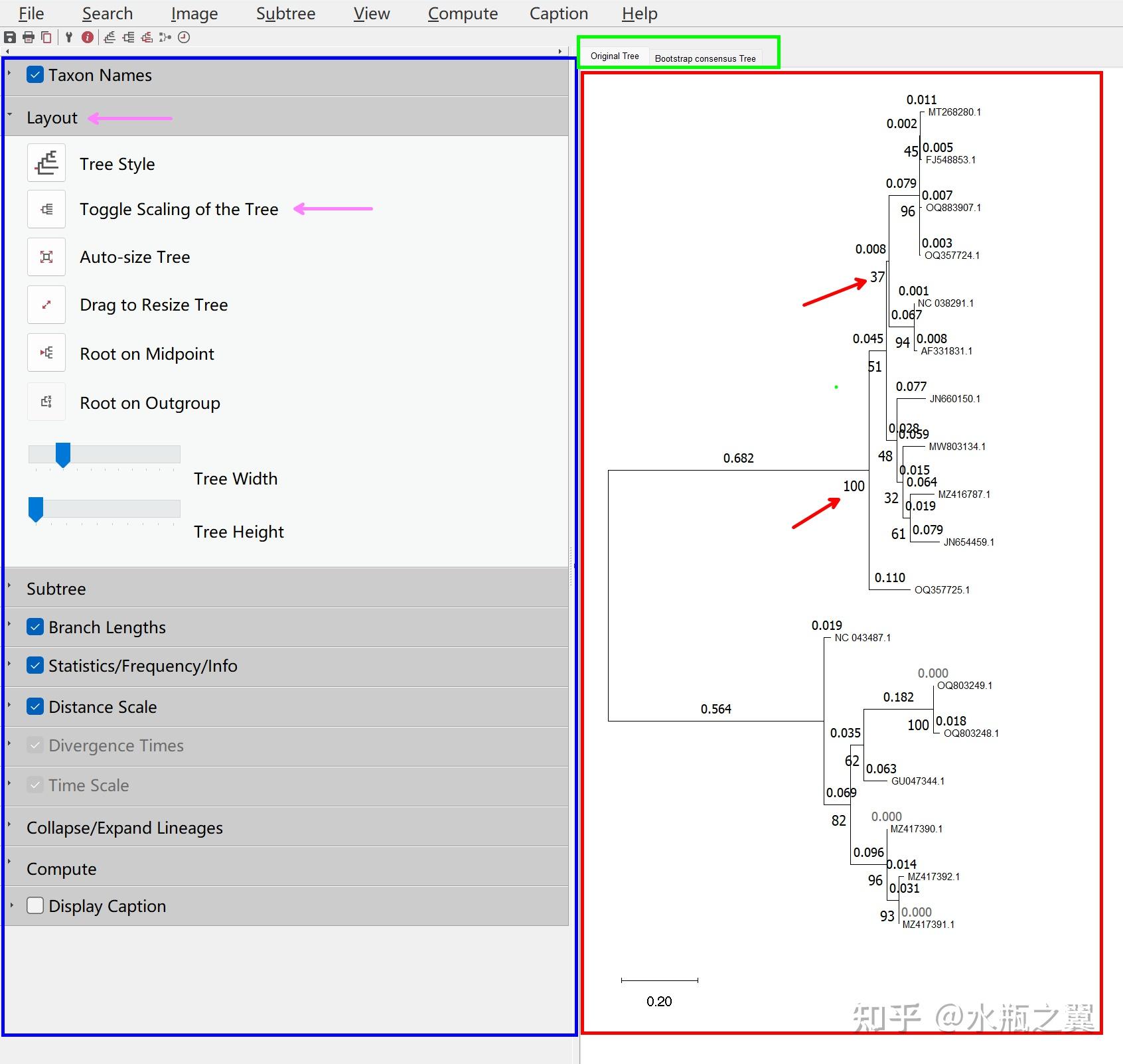Image resolution: width=1123 pixels, height=1064 pixels.
Task: Click the Drag to Resize Tree icon
Action: coord(46,305)
